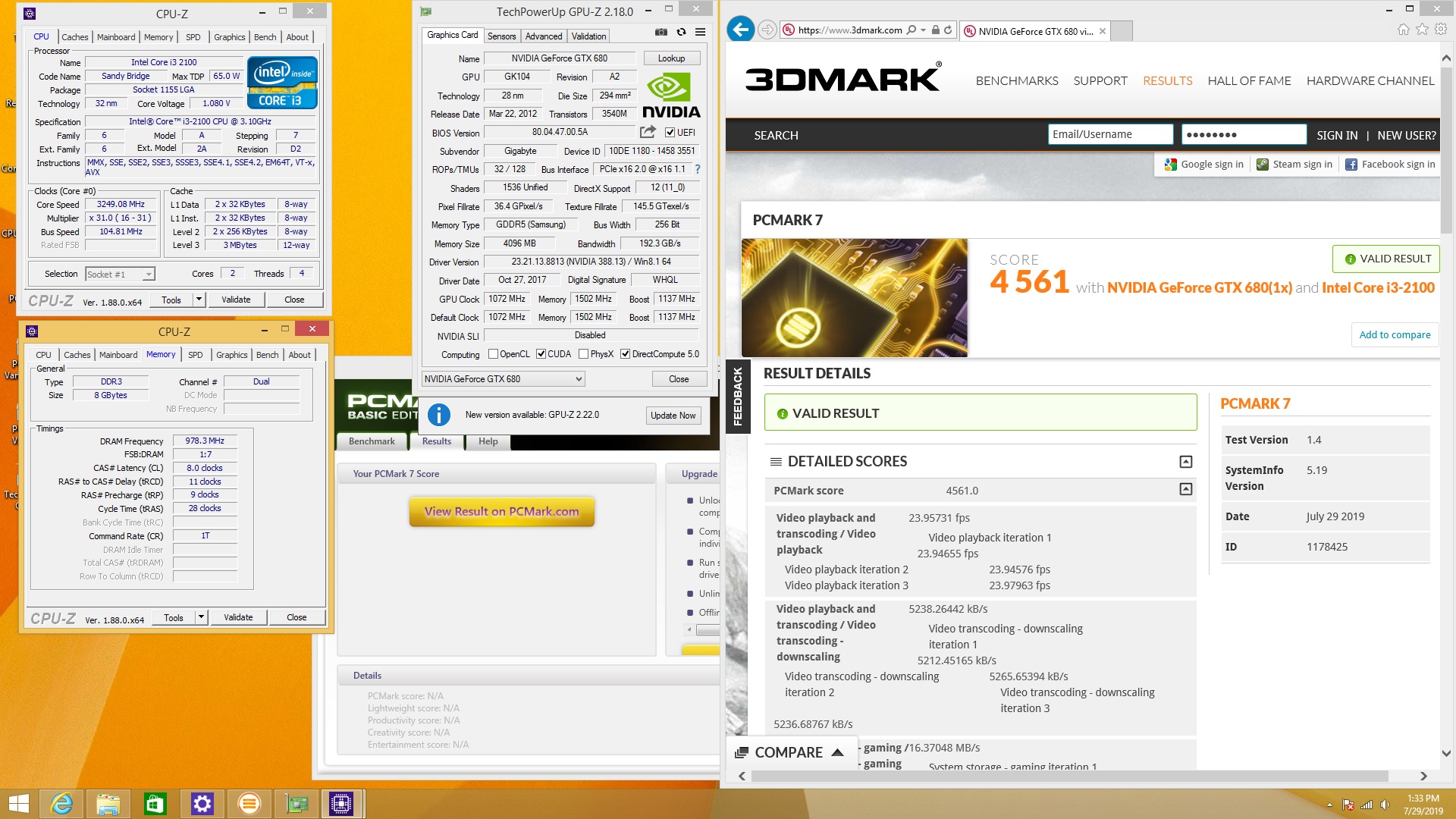Open browser Home icon
The image size is (1456, 819).
[x=1404, y=30]
